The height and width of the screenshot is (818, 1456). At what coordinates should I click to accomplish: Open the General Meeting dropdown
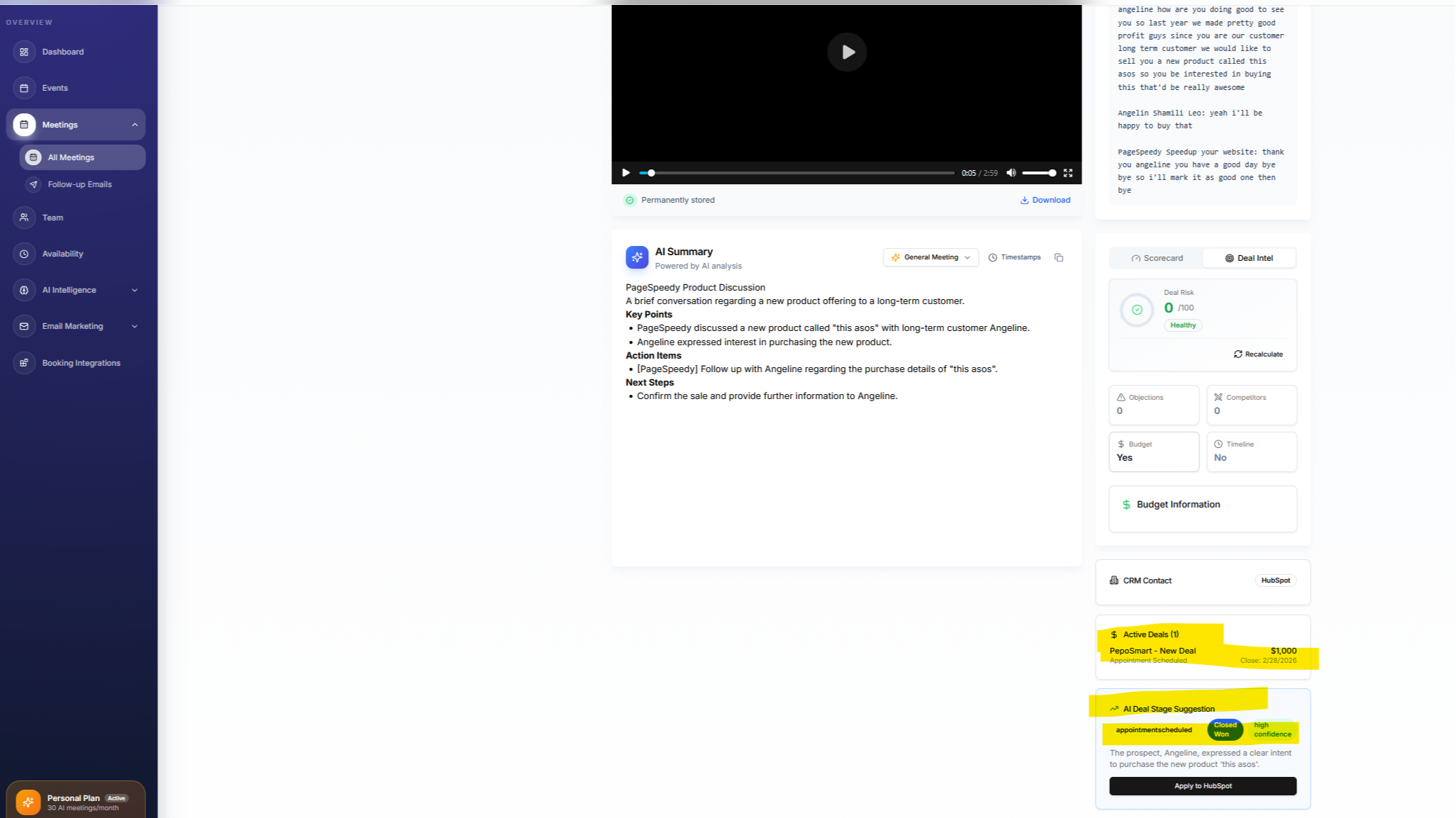(930, 257)
